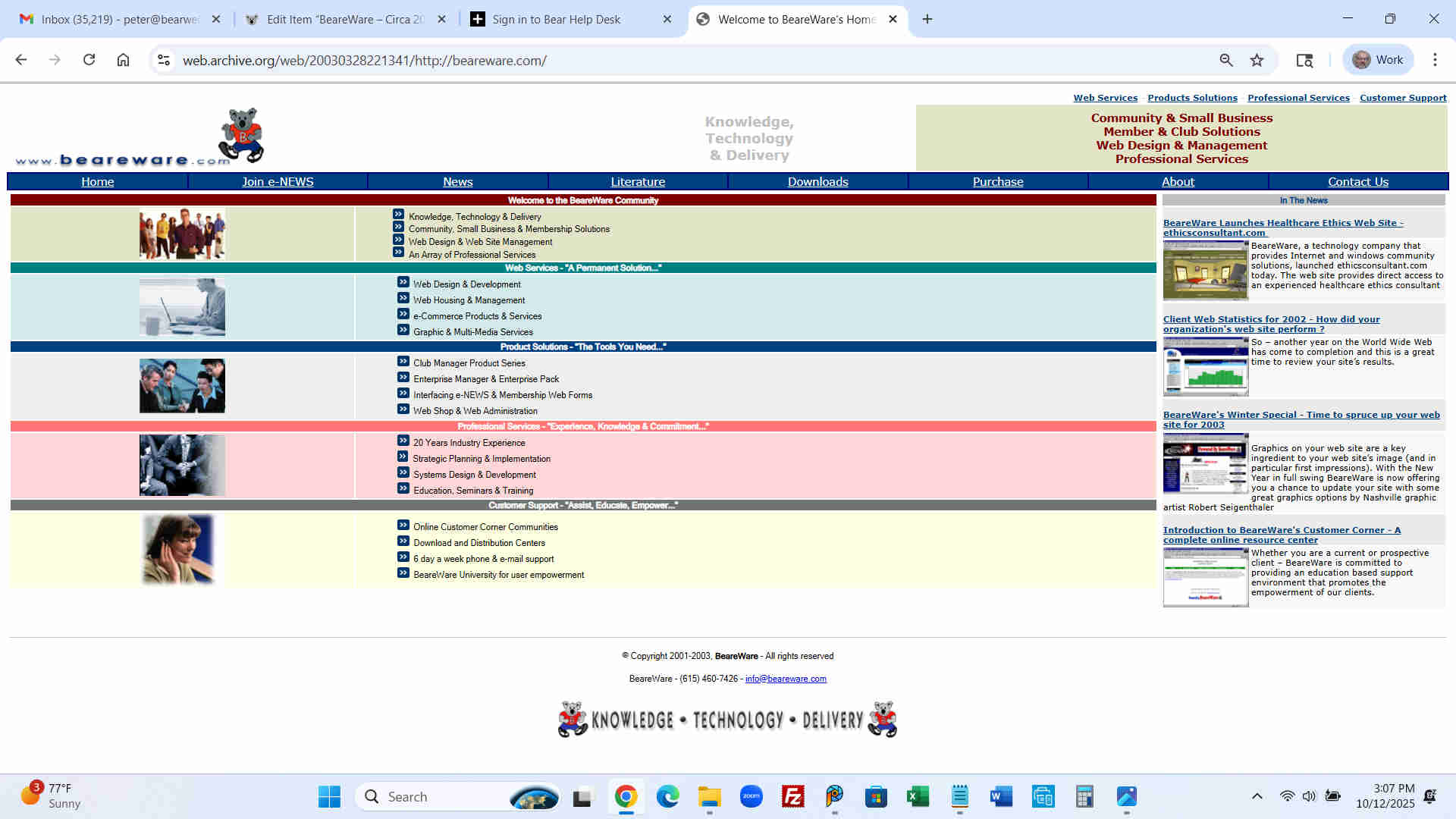The height and width of the screenshot is (819, 1456).
Task: Open a new browser tab
Action: [x=927, y=19]
